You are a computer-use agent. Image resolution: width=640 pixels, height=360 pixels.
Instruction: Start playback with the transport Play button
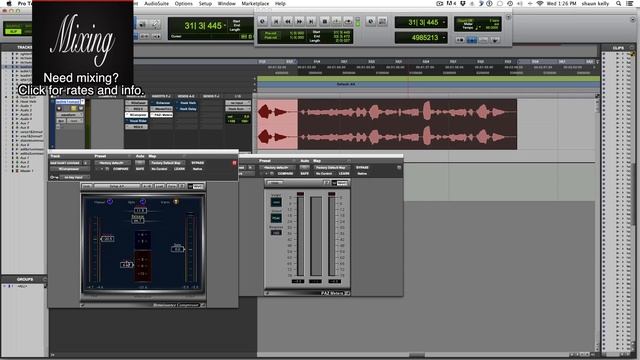pyautogui.click(x=336, y=21)
